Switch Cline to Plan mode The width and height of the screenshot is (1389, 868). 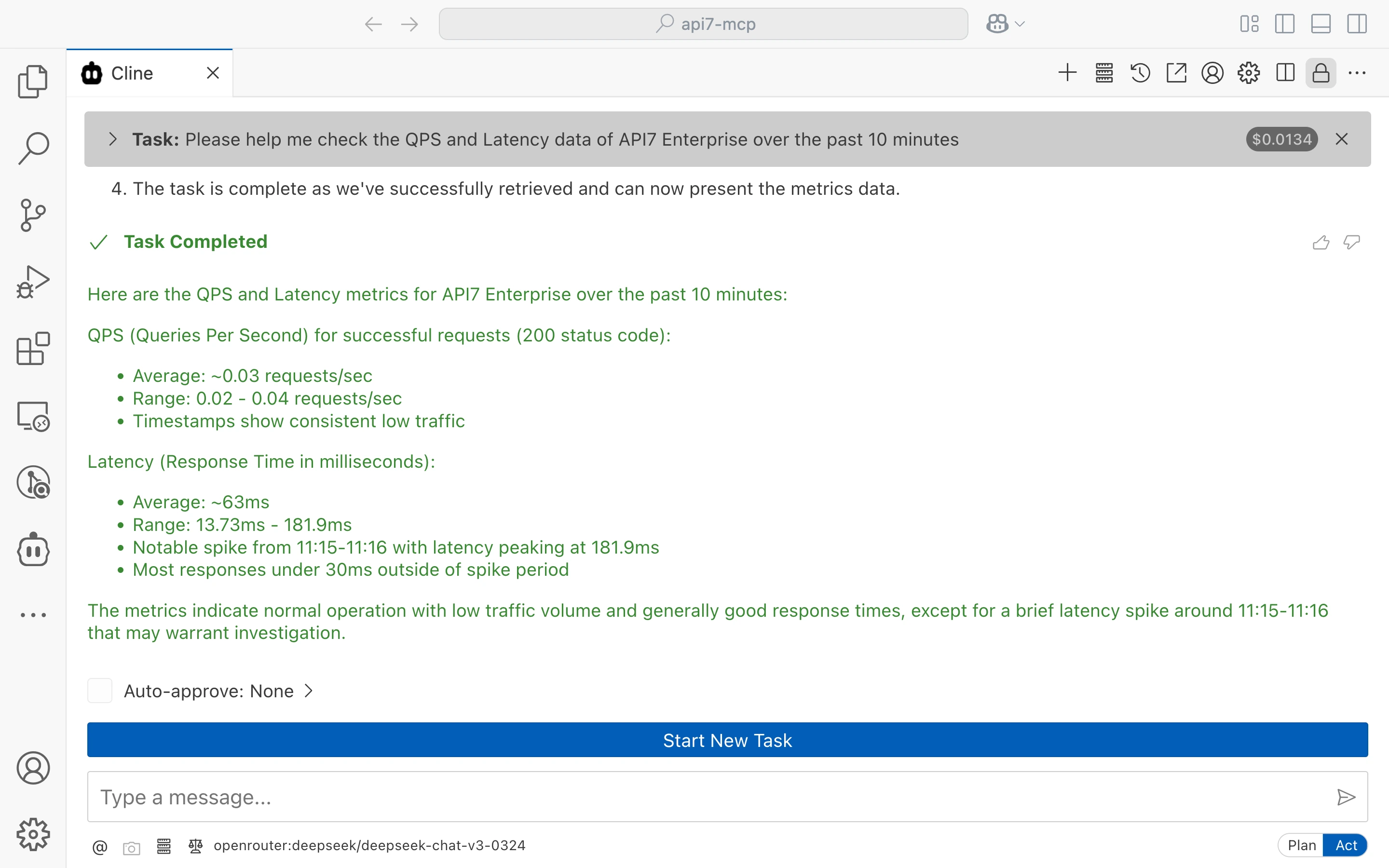1301,846
